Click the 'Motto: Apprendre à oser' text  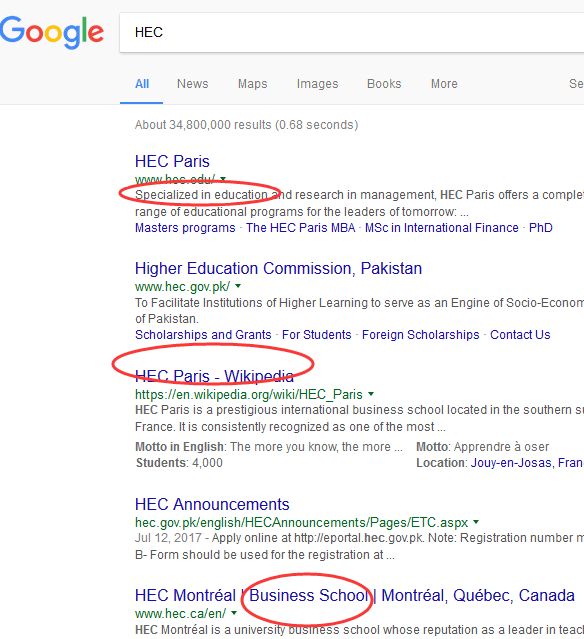pyautogui.click(x=483, y=447)
